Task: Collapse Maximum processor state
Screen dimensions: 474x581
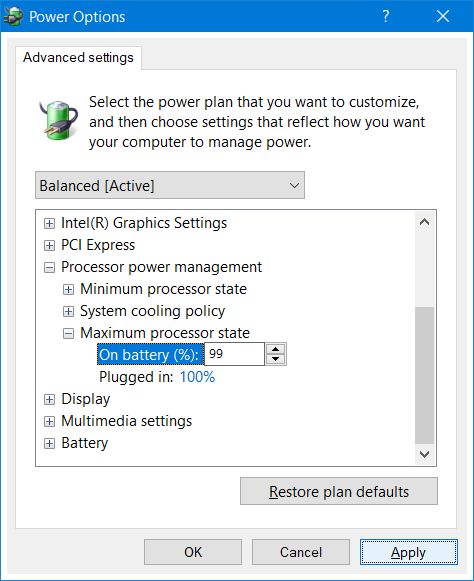Action: tap(68, 333)
